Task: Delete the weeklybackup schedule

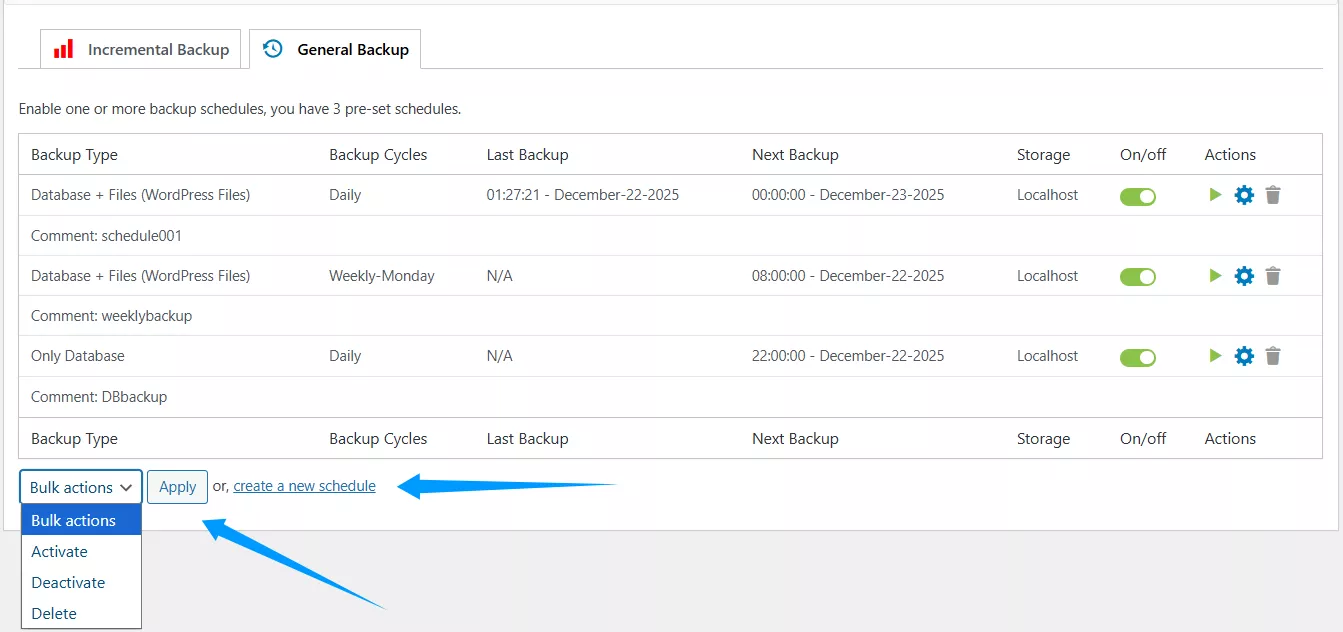Action: tap(1272, 275)
